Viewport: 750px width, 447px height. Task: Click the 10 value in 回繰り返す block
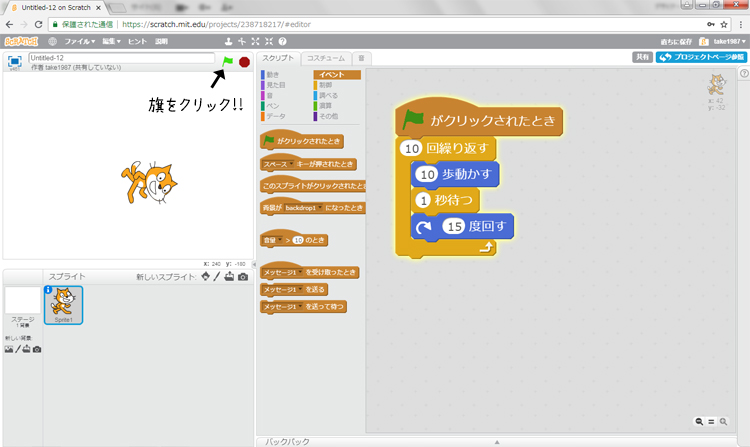pos(412,149)
